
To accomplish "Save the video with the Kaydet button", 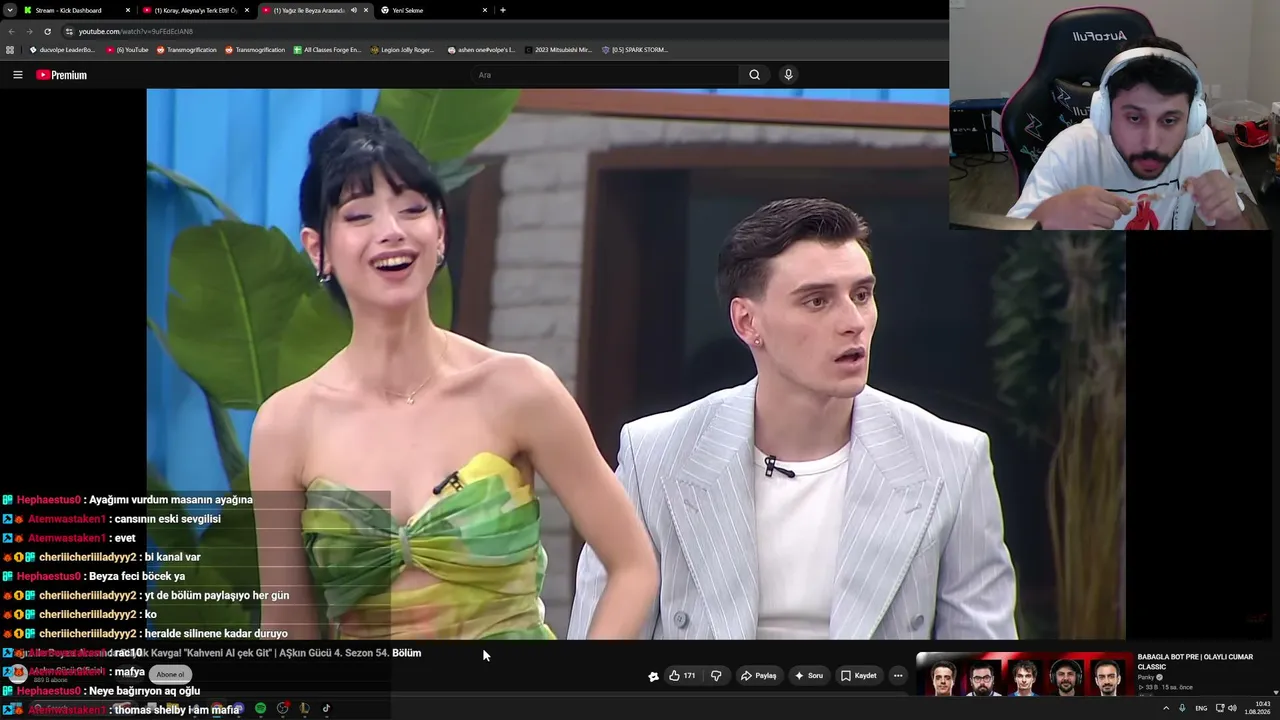I will 858,676.
